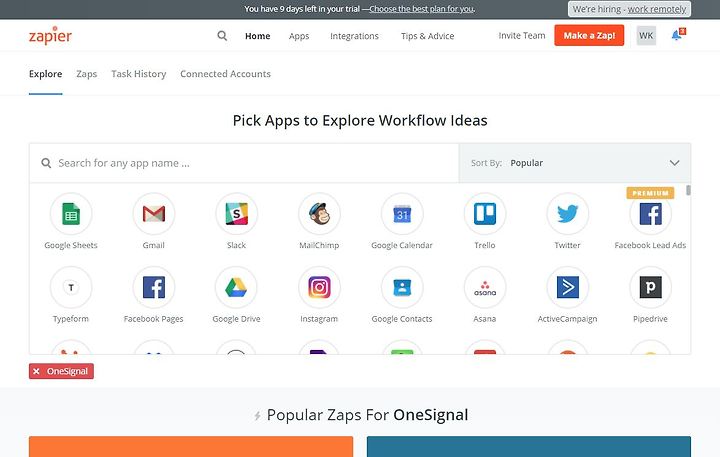Viewport: 720px width, 457px height.
Task: Follow 'Choose the best plan for you' link
Action: click(422, 9)
